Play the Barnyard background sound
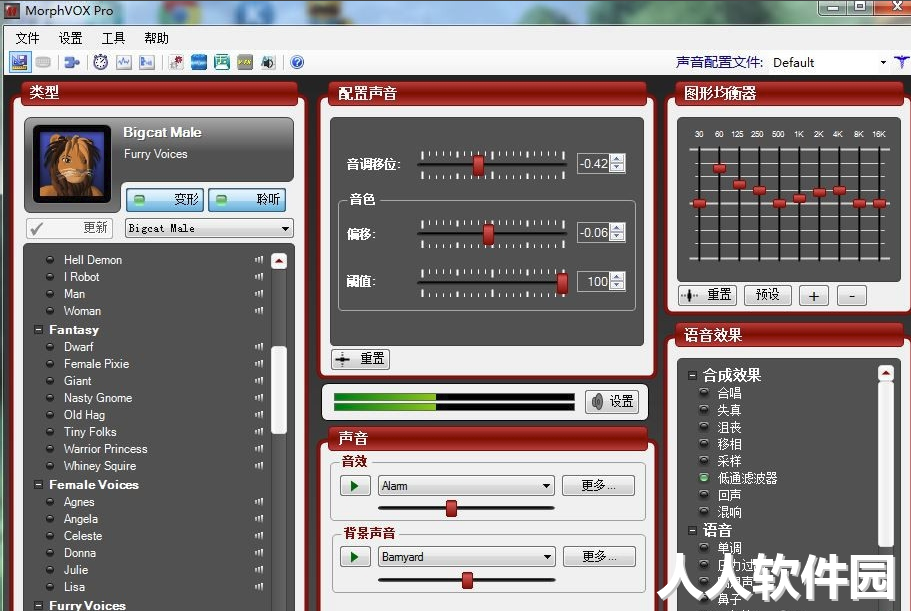Screen dimensions: 911x611 355,557
